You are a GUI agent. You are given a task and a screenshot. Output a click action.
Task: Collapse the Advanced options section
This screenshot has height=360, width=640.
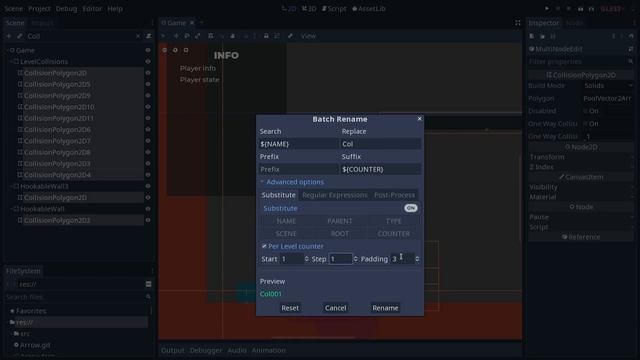click(x=292, y=182)
